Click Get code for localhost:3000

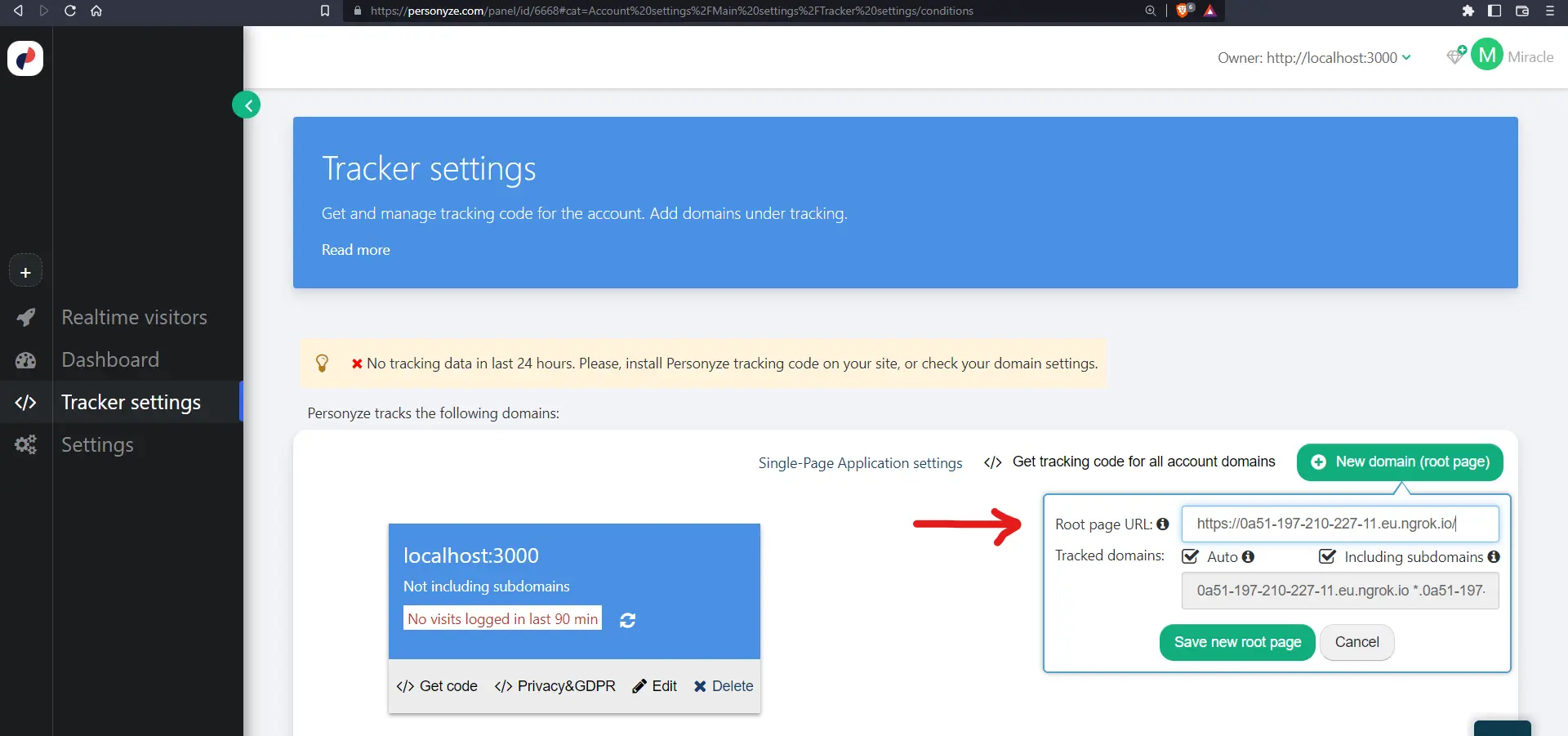point(437,686)
